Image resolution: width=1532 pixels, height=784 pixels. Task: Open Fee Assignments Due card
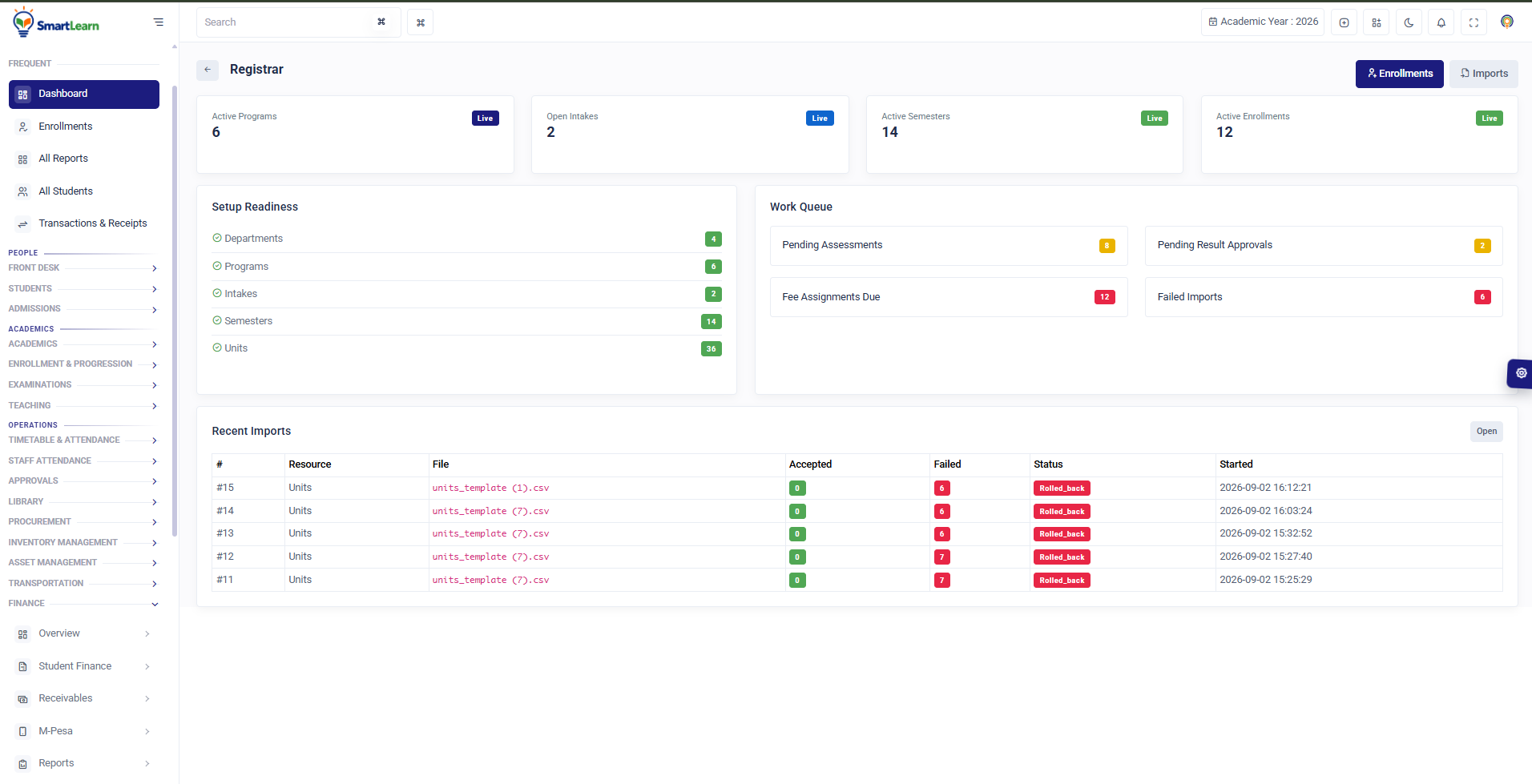coord(949,297)
